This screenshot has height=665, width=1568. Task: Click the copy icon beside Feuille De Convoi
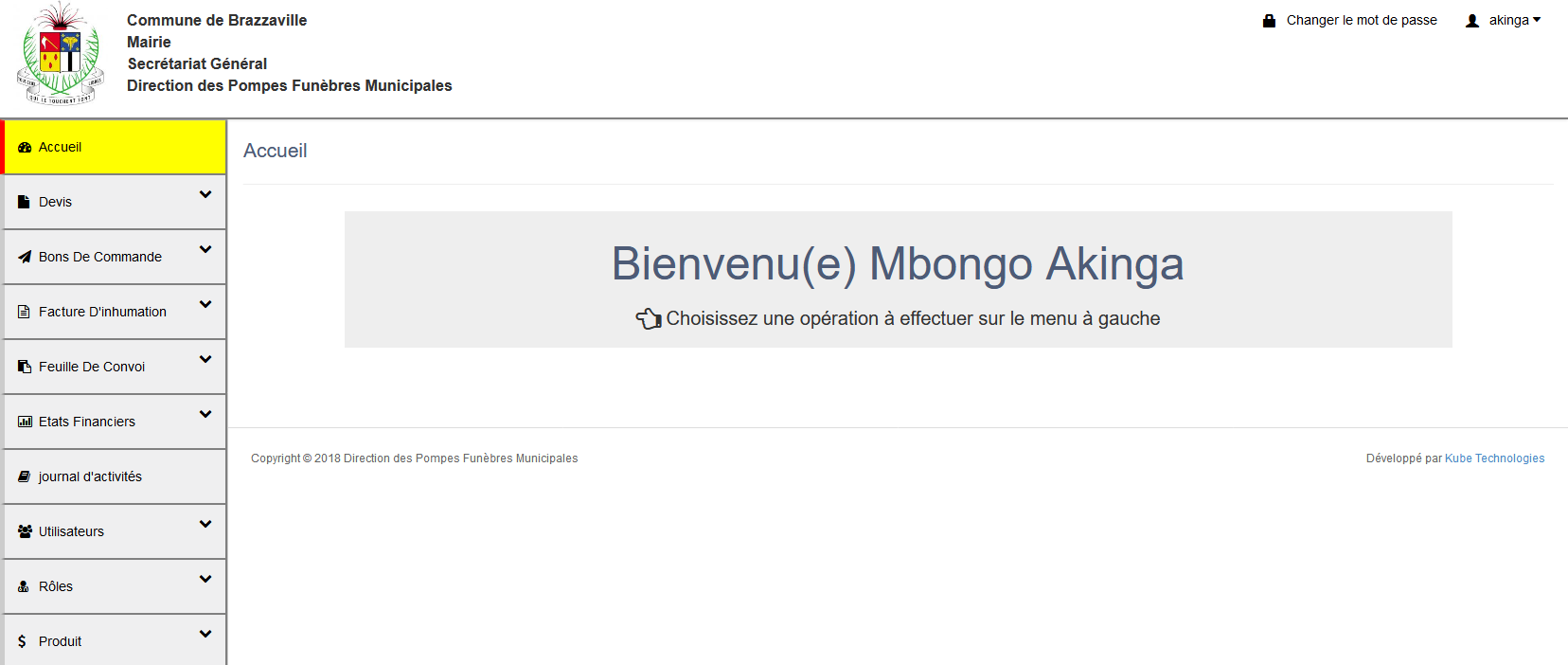[25, 367]
